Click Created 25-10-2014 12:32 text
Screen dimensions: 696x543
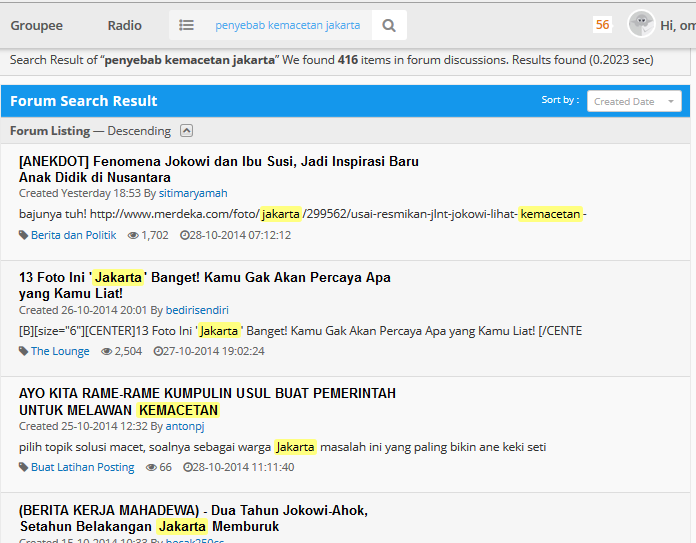click(x=83, y=426)
